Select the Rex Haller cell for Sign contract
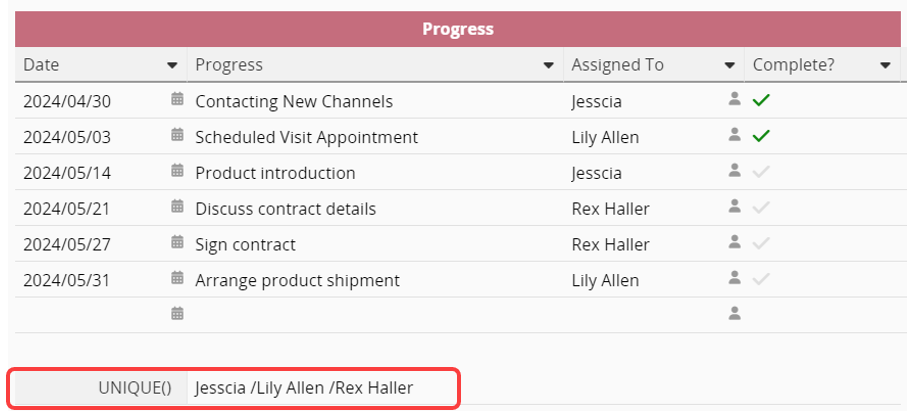The height and width of the screenshot is (416, 914). pyautogui.click(x=610, y=244)
